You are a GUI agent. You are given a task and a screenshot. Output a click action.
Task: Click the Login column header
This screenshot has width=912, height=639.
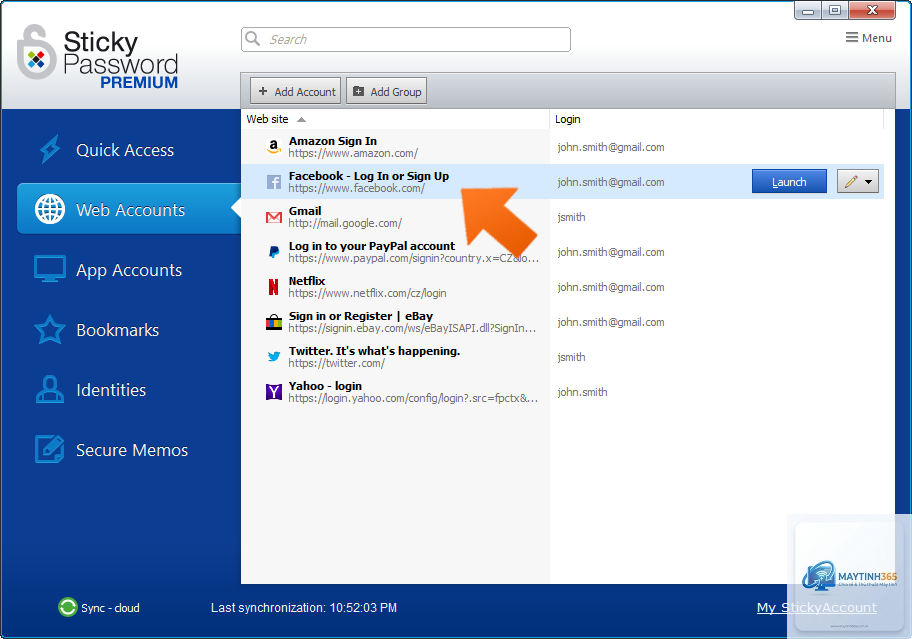(716, 119)
